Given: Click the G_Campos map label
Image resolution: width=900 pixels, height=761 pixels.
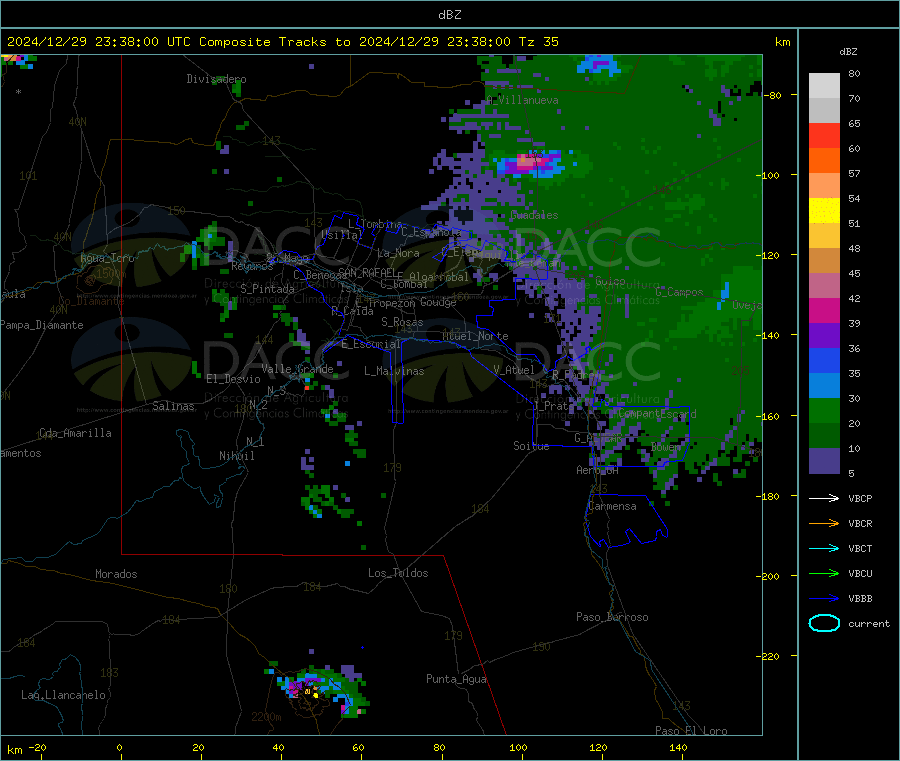Looking at the screenshot, I should (x=680, y=292).
